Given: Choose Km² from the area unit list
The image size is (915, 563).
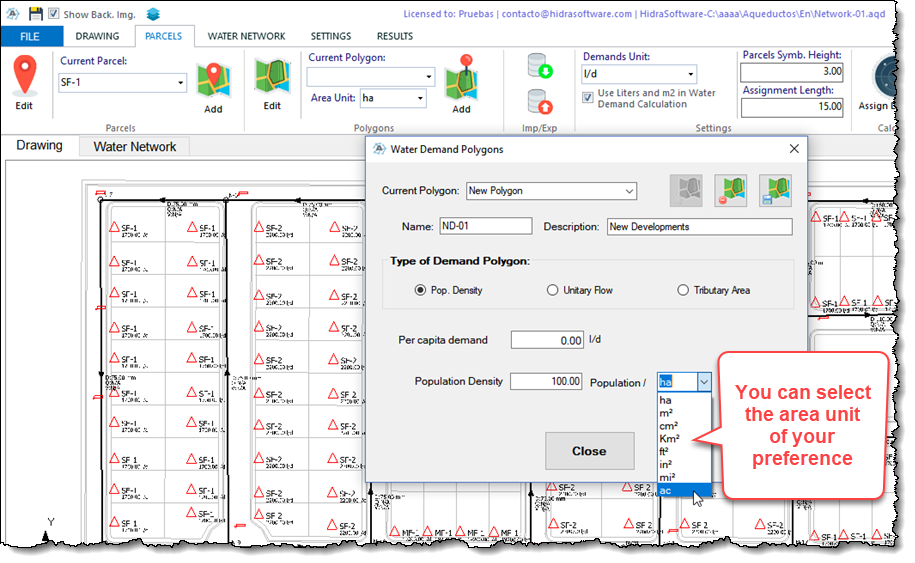Looking at the screenshot, I should pos(669,438).
